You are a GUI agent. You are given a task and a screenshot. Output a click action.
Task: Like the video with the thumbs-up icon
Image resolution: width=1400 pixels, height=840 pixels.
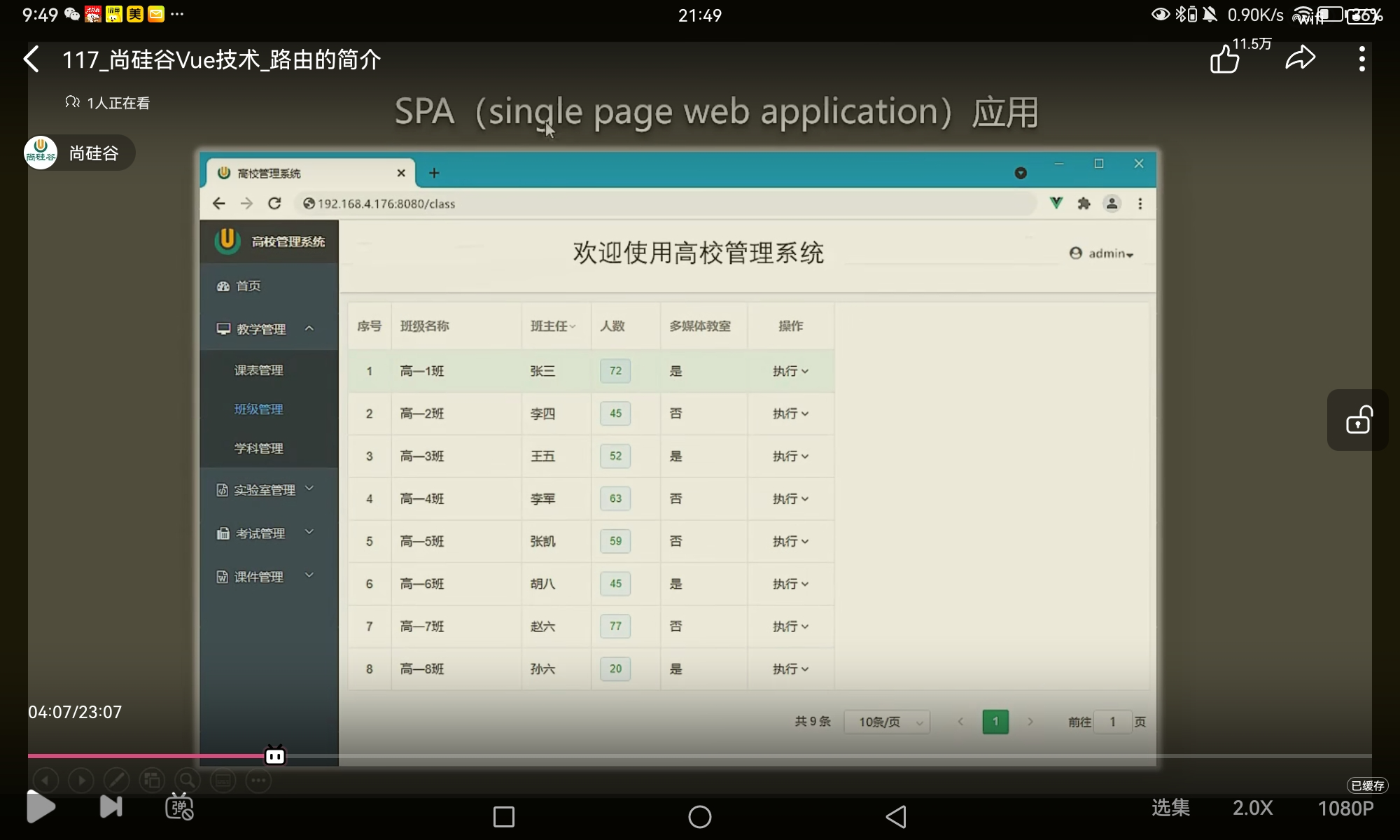pyautogui.click(x=1225, y=59)
